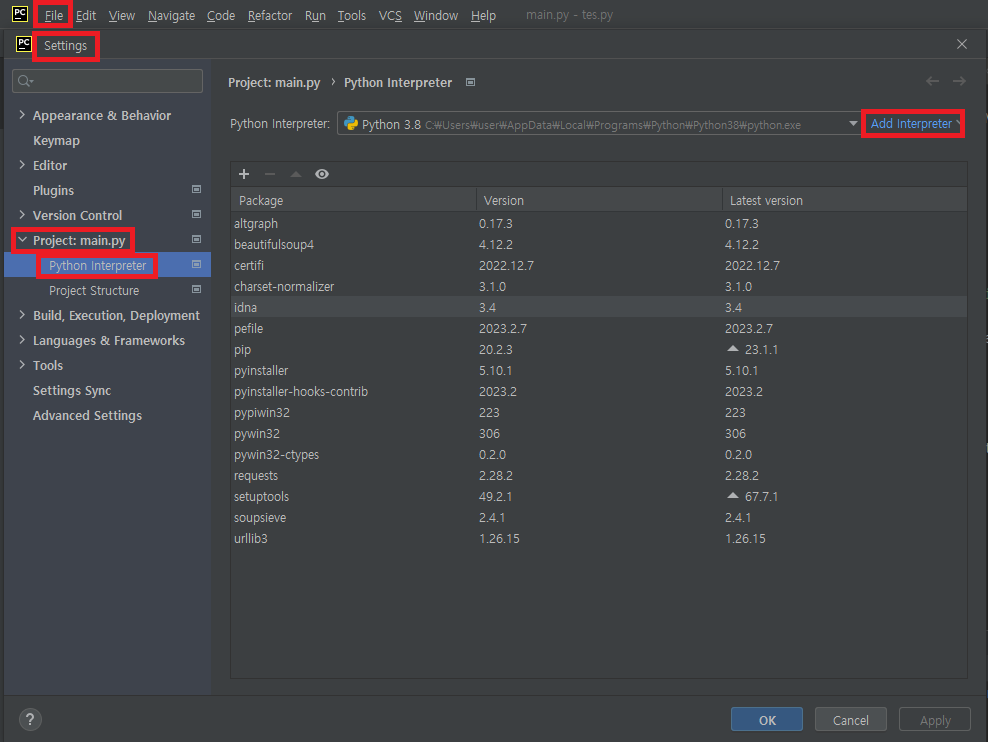Click the settings search field
Image resolution: width=988 pixels, height=742 pixels.
point(107,81)
